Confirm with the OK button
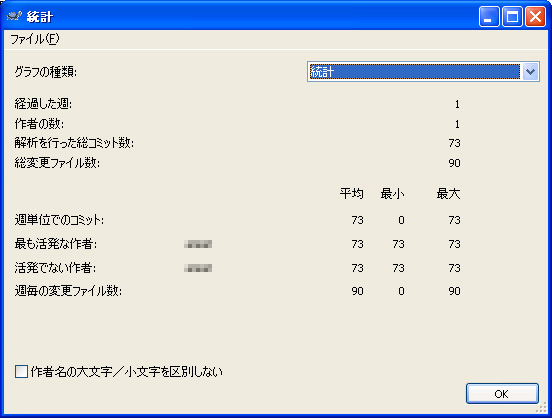Viewport: 552px width, 418px height. coord(502,394)
